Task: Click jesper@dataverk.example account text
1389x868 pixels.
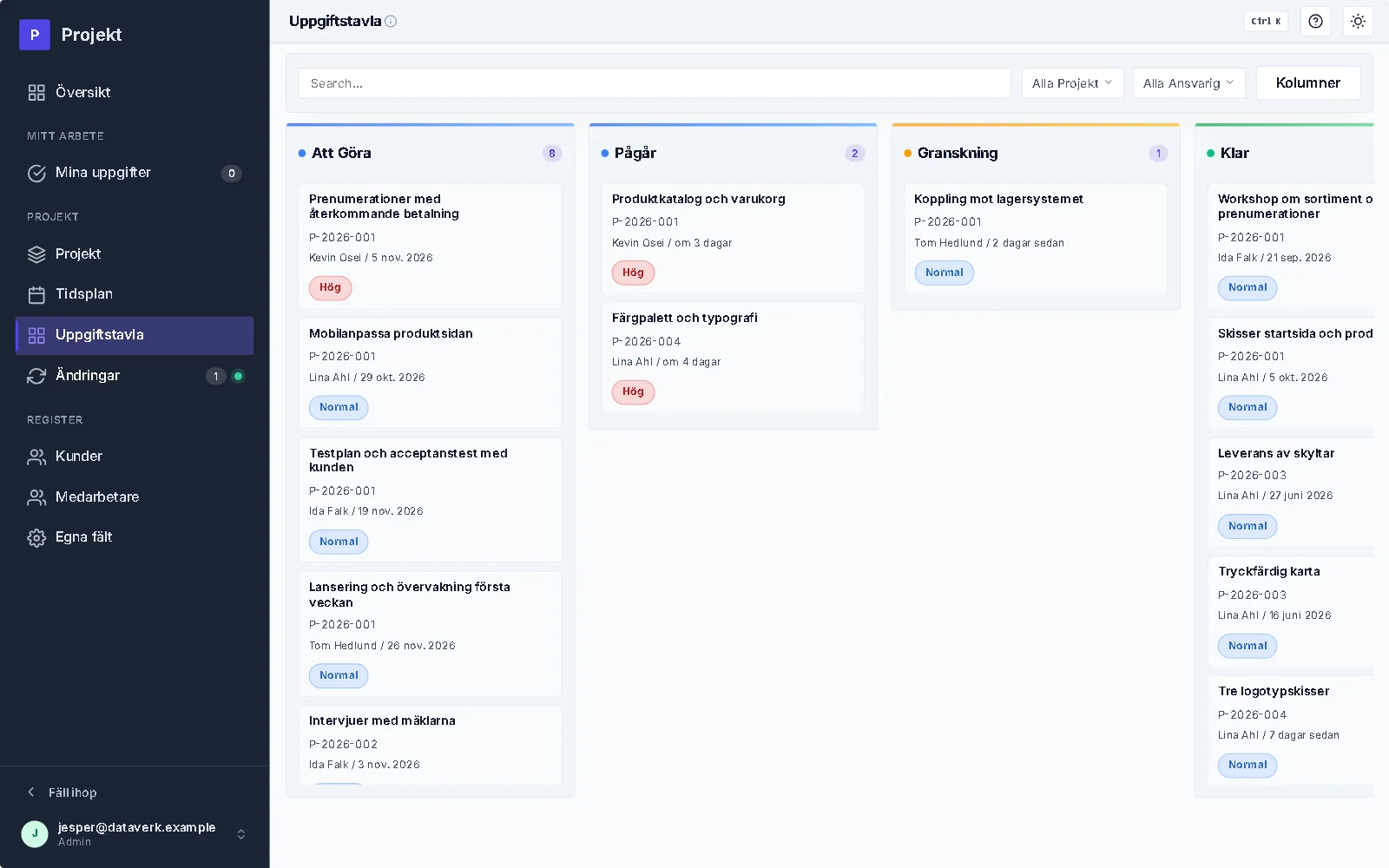Action: [x=136, y=827]
